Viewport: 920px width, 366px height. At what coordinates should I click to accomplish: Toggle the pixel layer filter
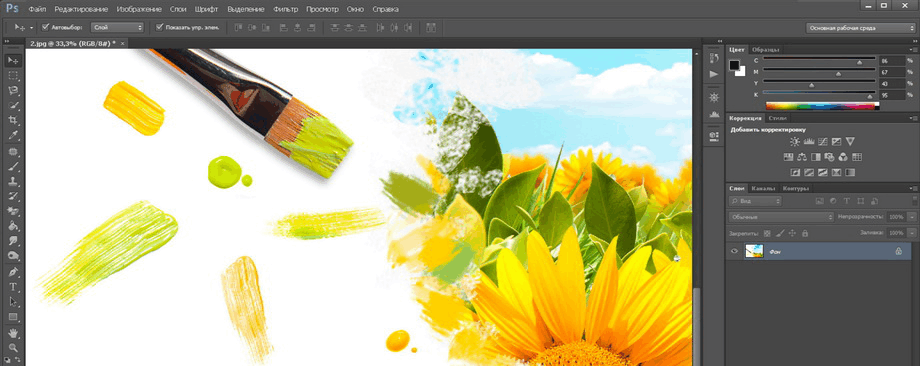[x=820, y=201]
